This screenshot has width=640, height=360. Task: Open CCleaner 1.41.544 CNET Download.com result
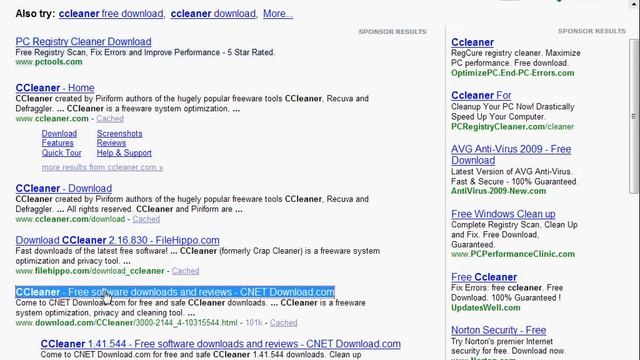point(220,344)
